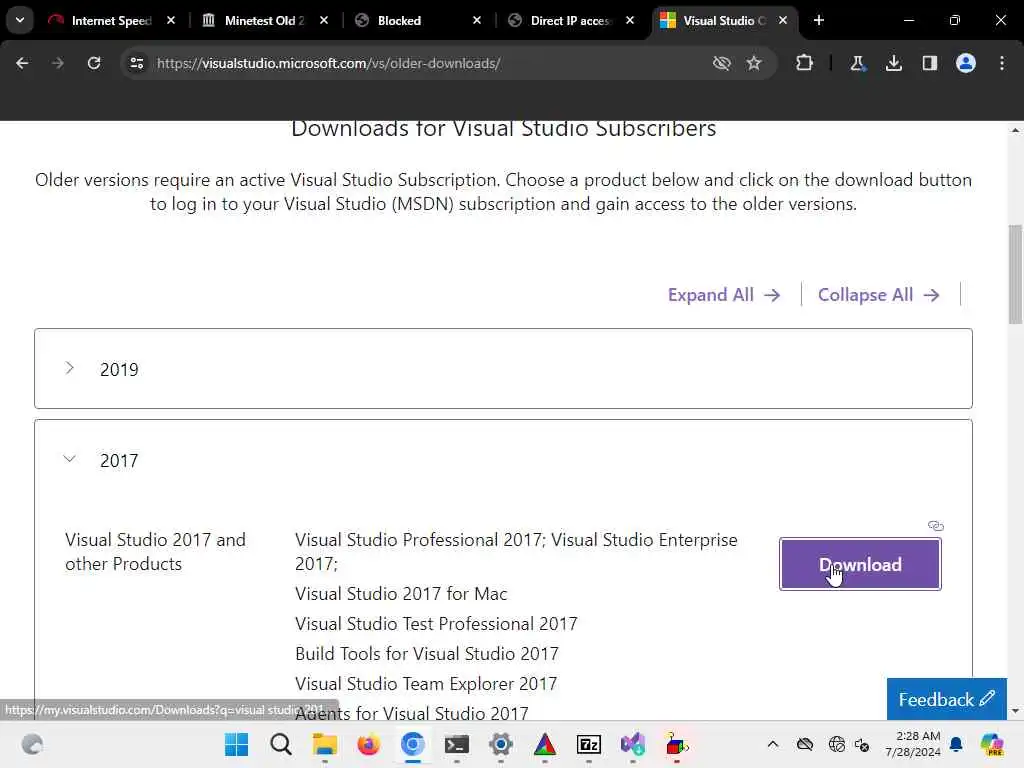The height and width of the screenshot is (768, 1024).
Task: Open the terminal taskbar icon
Action: coord(456,744)
